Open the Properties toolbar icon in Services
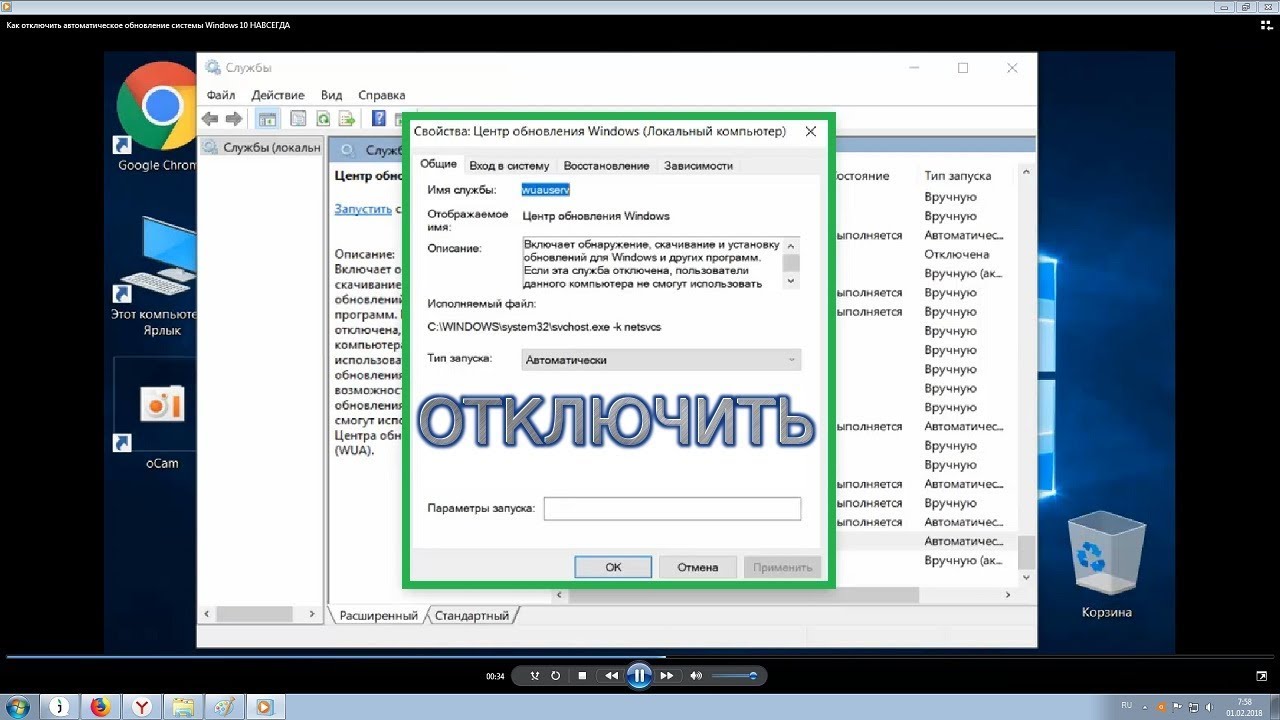Screen dimensions: 1280x720 pyautogui.click(x=298, y=119)
